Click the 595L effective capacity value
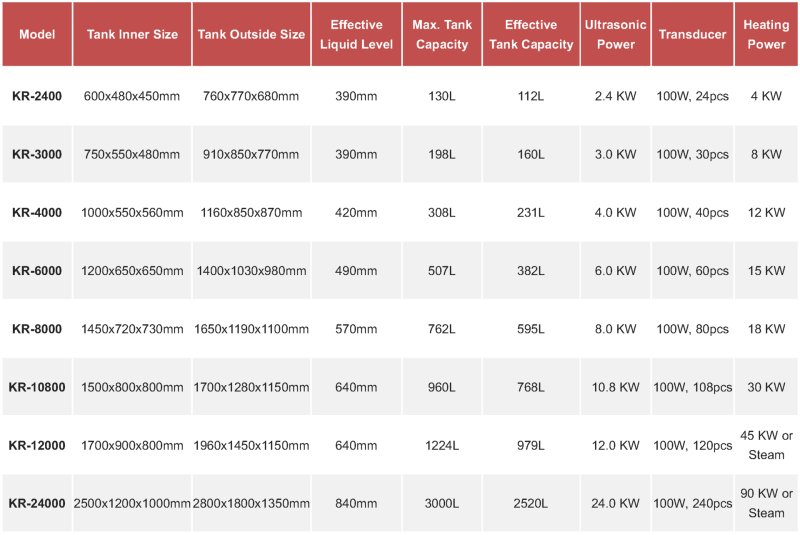 (531, 329)
